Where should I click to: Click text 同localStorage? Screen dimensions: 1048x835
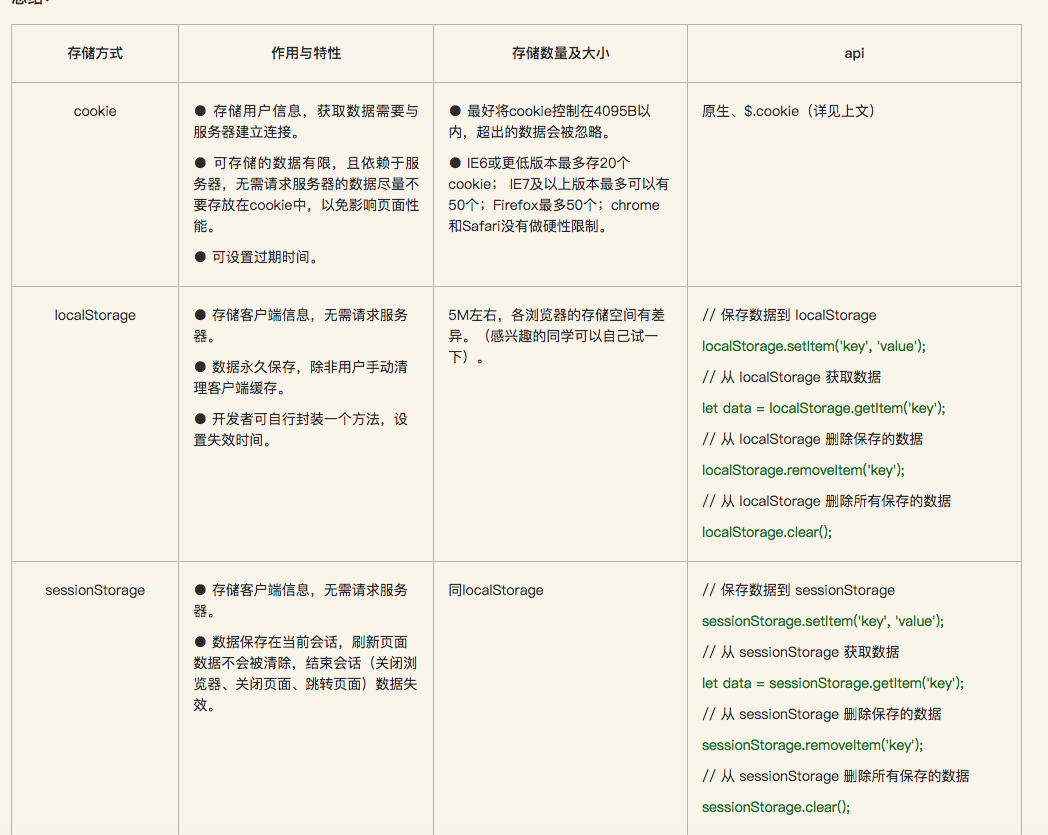pyautogui.click(x=496, y=590)
